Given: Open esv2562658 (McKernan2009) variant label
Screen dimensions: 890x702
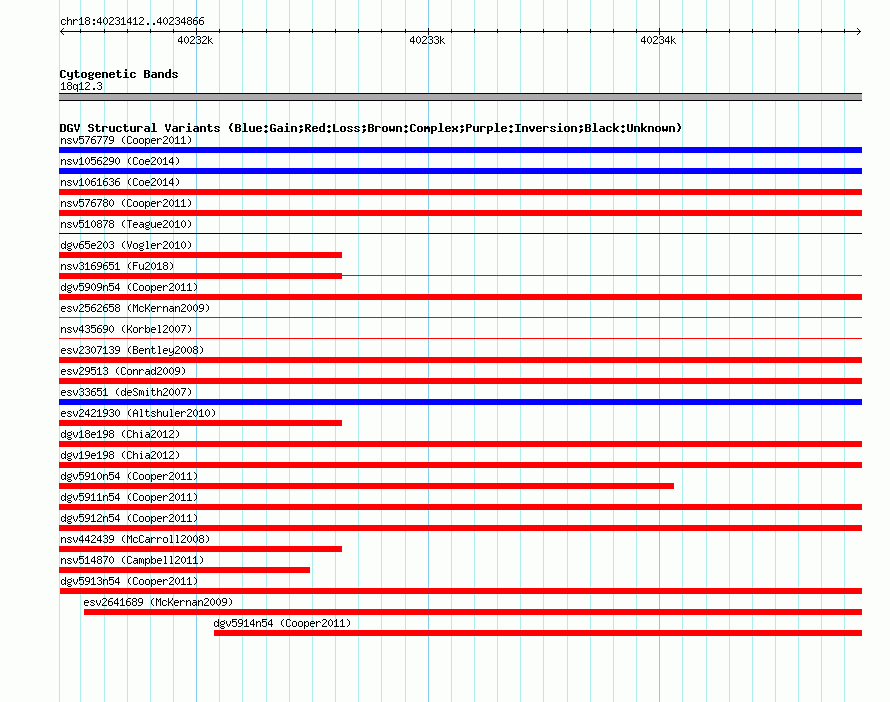Looking at the screenshot, I should (135, 308).
